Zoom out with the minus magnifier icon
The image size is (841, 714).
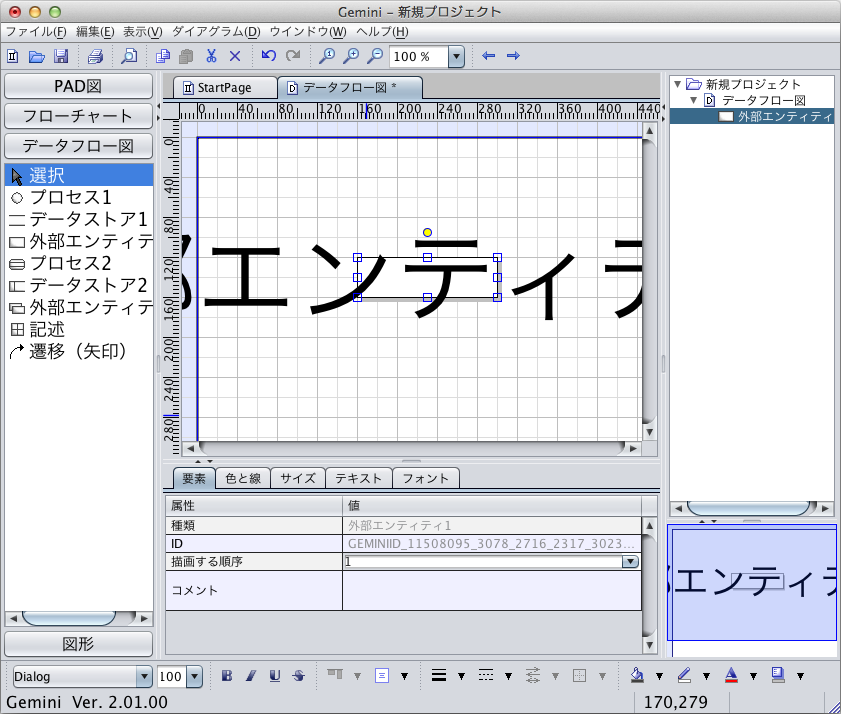click(375, 56)
